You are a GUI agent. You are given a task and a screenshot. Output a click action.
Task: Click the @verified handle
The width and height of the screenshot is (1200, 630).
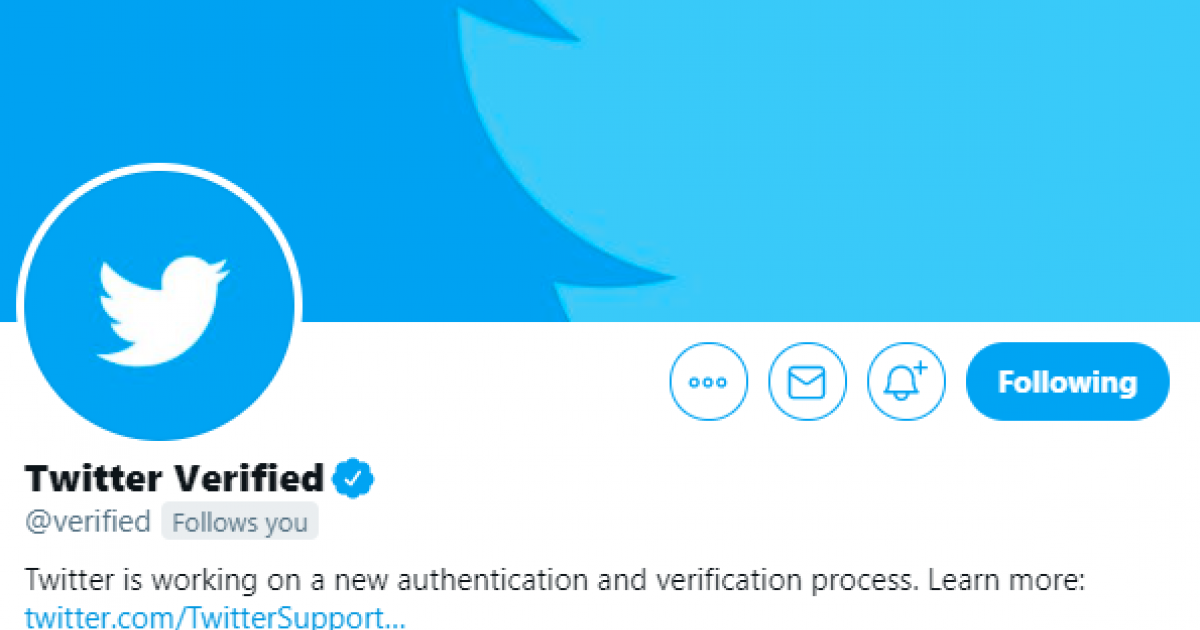pos(88,522)
